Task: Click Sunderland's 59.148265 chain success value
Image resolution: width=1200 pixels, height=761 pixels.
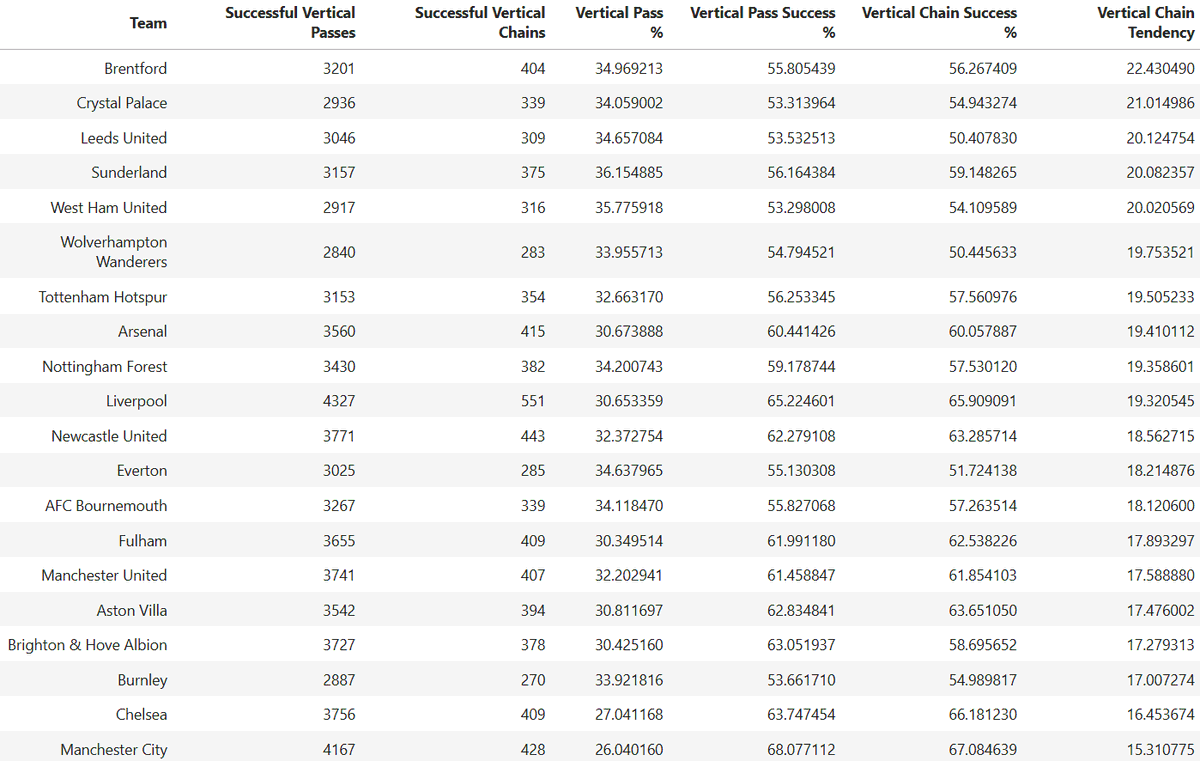Action: 983,173
